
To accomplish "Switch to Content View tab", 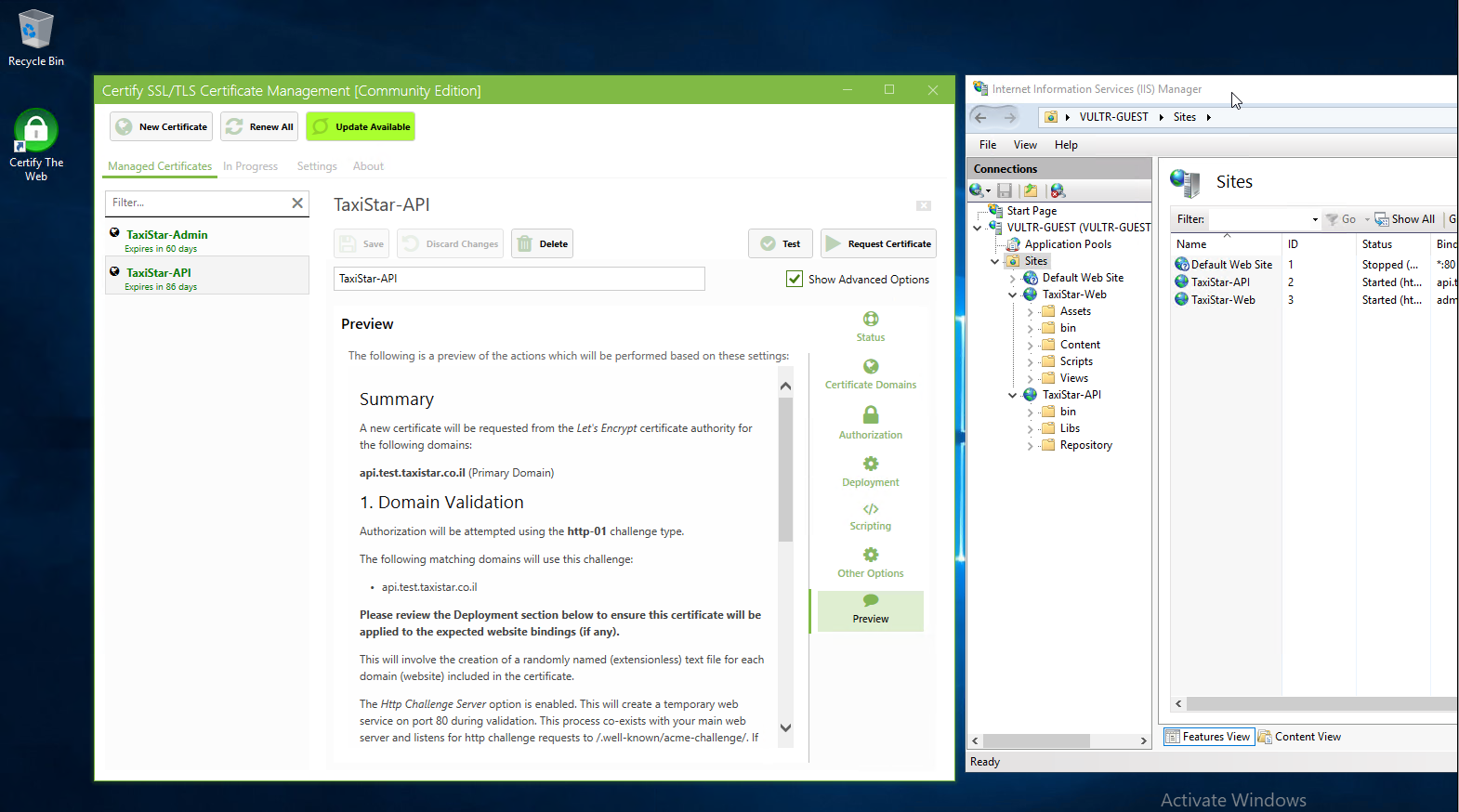I will [x=1299, y=737].
